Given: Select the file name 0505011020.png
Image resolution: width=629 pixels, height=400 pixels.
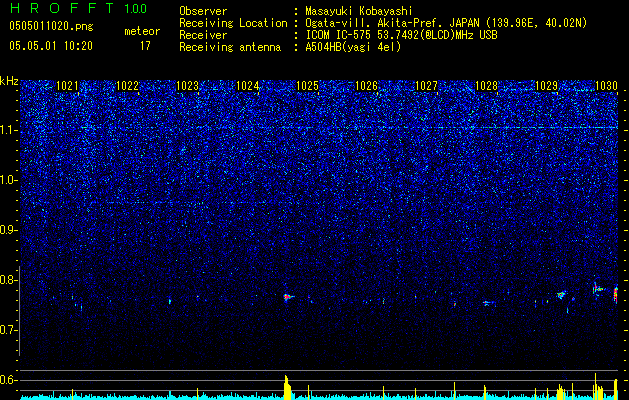Looking at the screenshot, I should click(x=51, y=26).
